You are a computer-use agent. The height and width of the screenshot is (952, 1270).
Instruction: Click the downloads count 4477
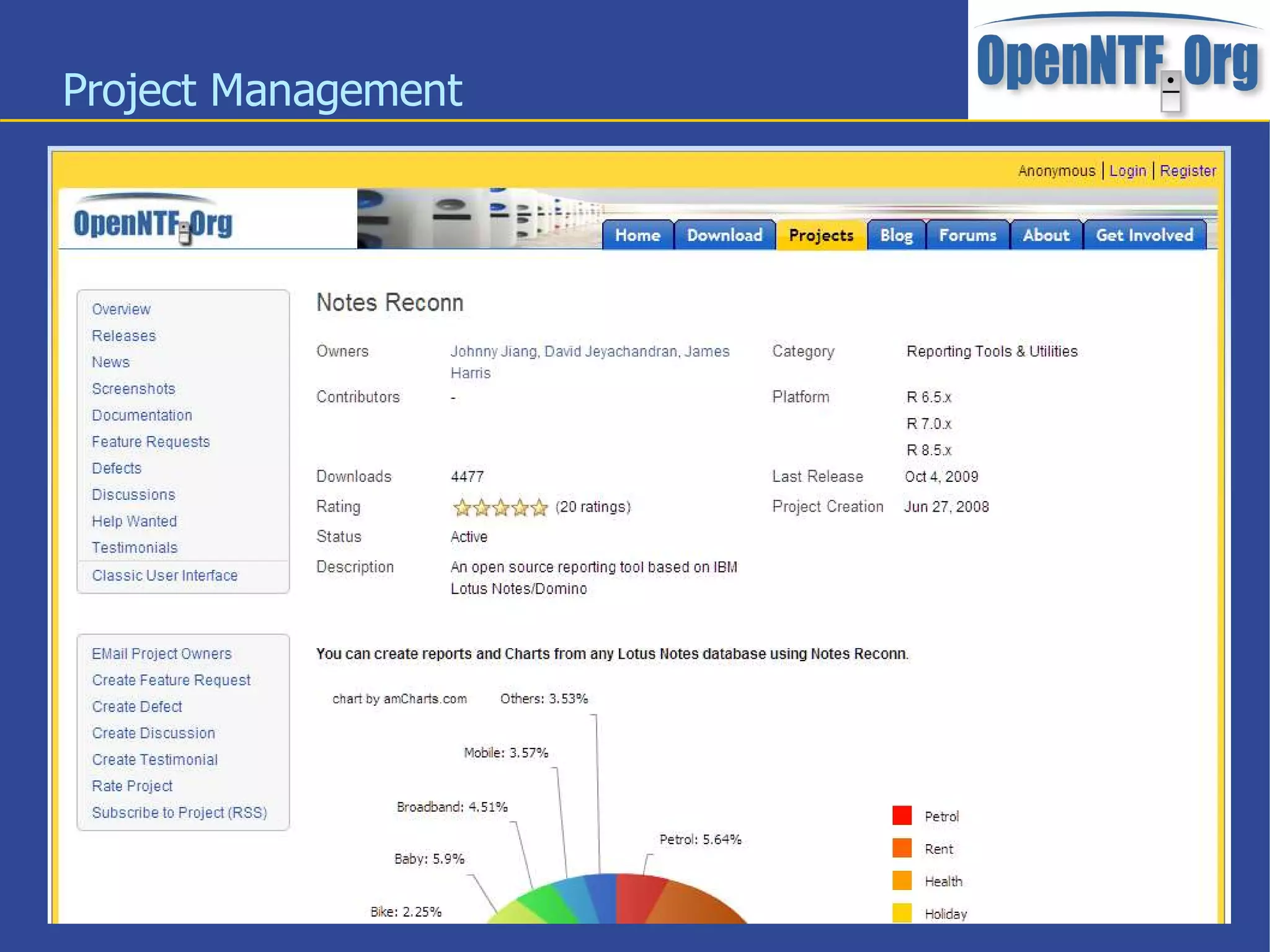[467, 476]
